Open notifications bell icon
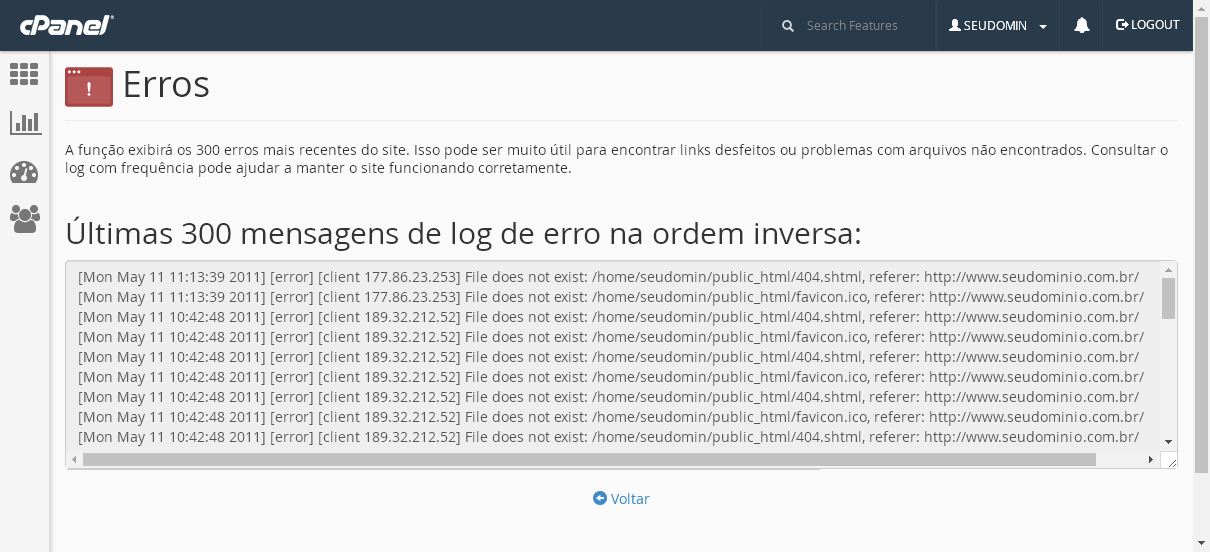Viewport: 1210px width, 552px height. [x=1081, y=25]
